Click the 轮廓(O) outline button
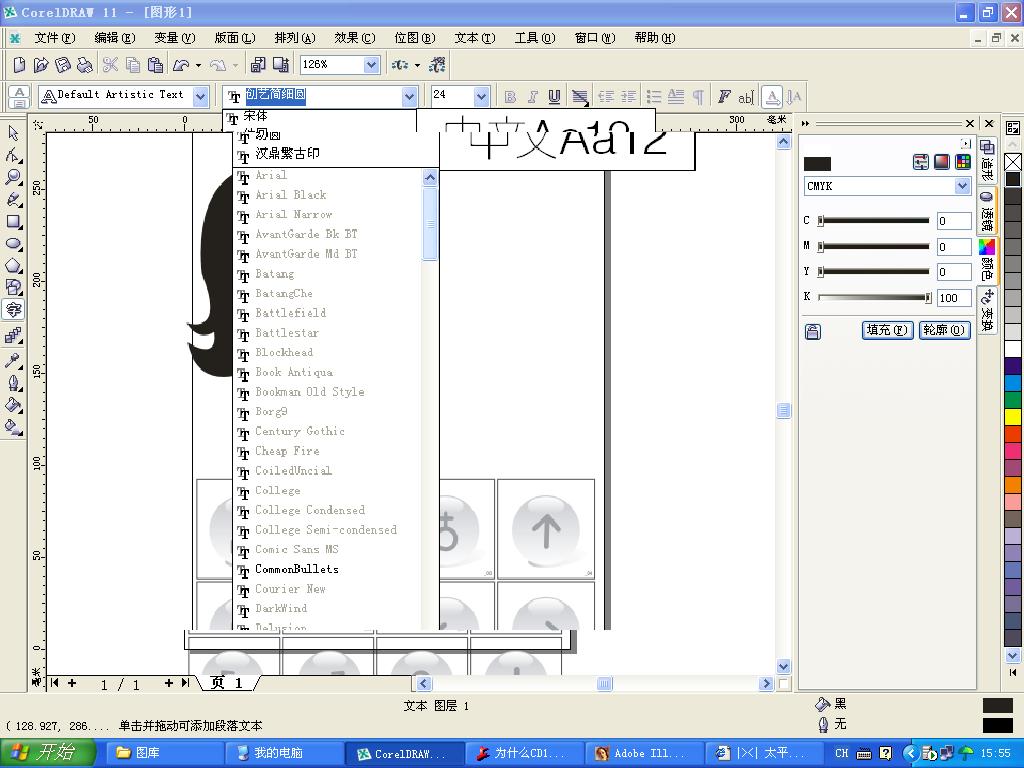The height and width of the screenshot is (768, 1024). [944, 330]
